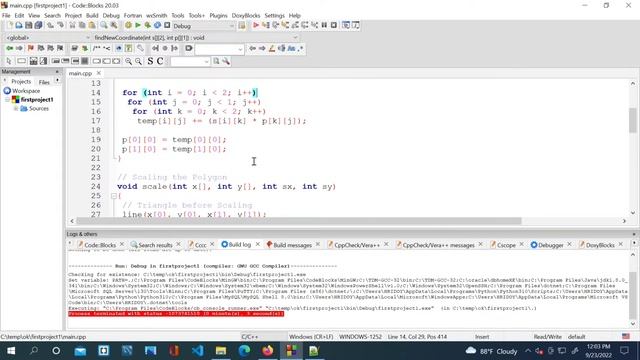Click the green Run icon
The height and width of the screenshot is (360, 640).
pos(138,25)
